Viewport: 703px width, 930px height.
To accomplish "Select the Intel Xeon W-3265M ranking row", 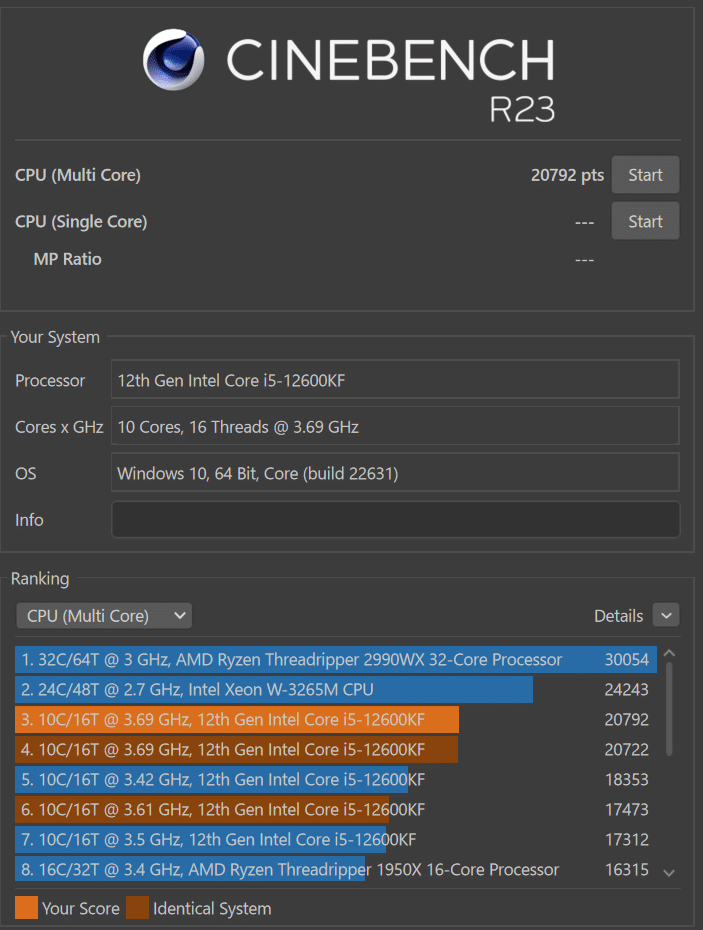I will [x=336, y=689].
